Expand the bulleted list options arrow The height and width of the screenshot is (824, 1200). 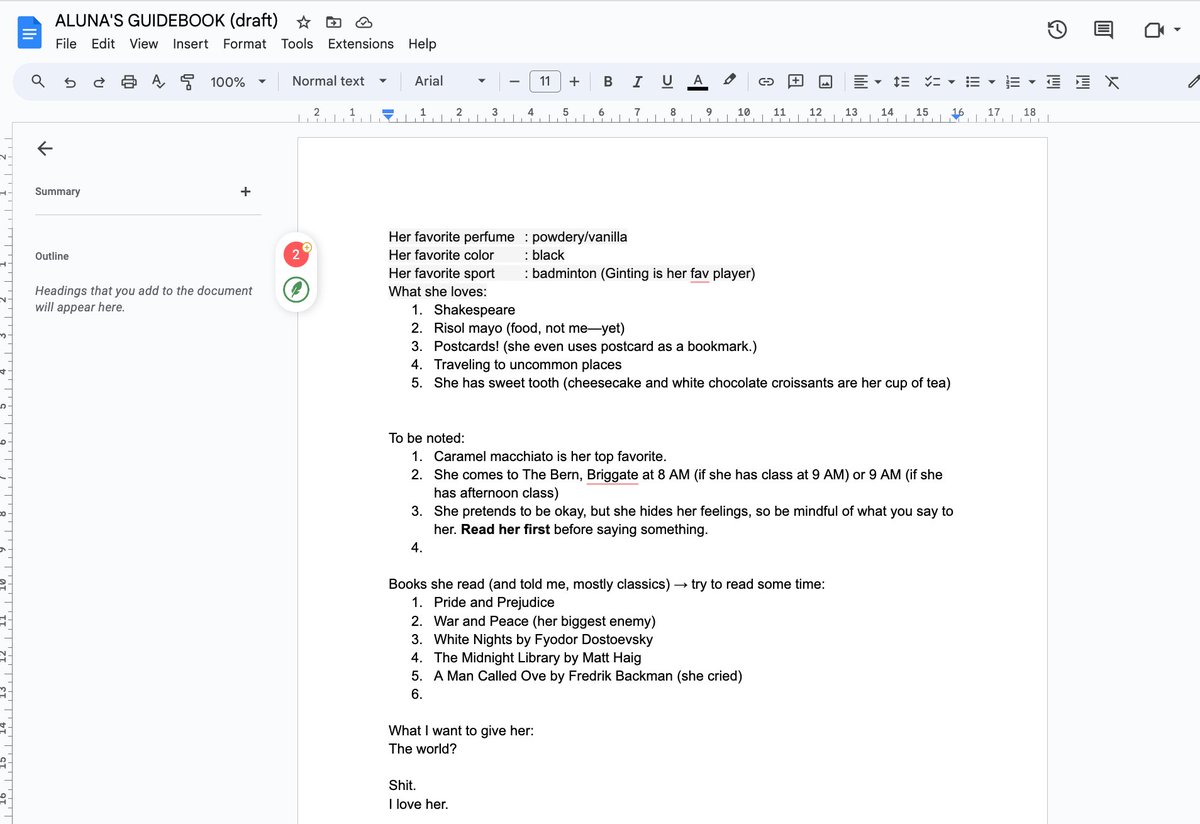tap(992, 82)
